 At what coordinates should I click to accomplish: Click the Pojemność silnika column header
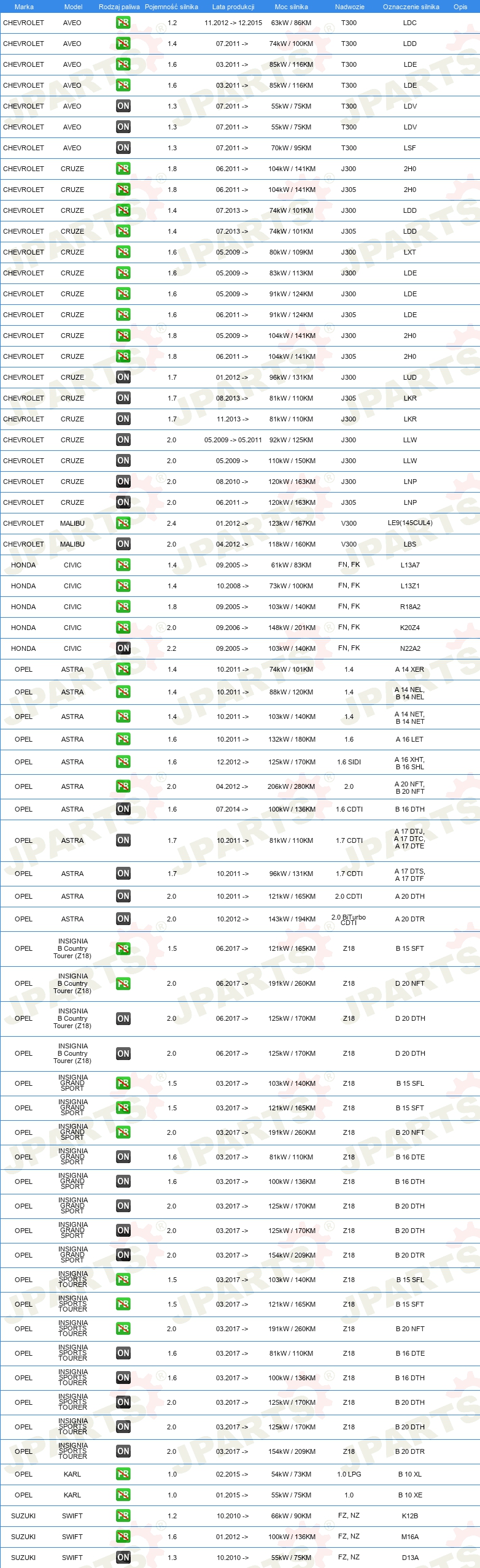coord(171,7)
